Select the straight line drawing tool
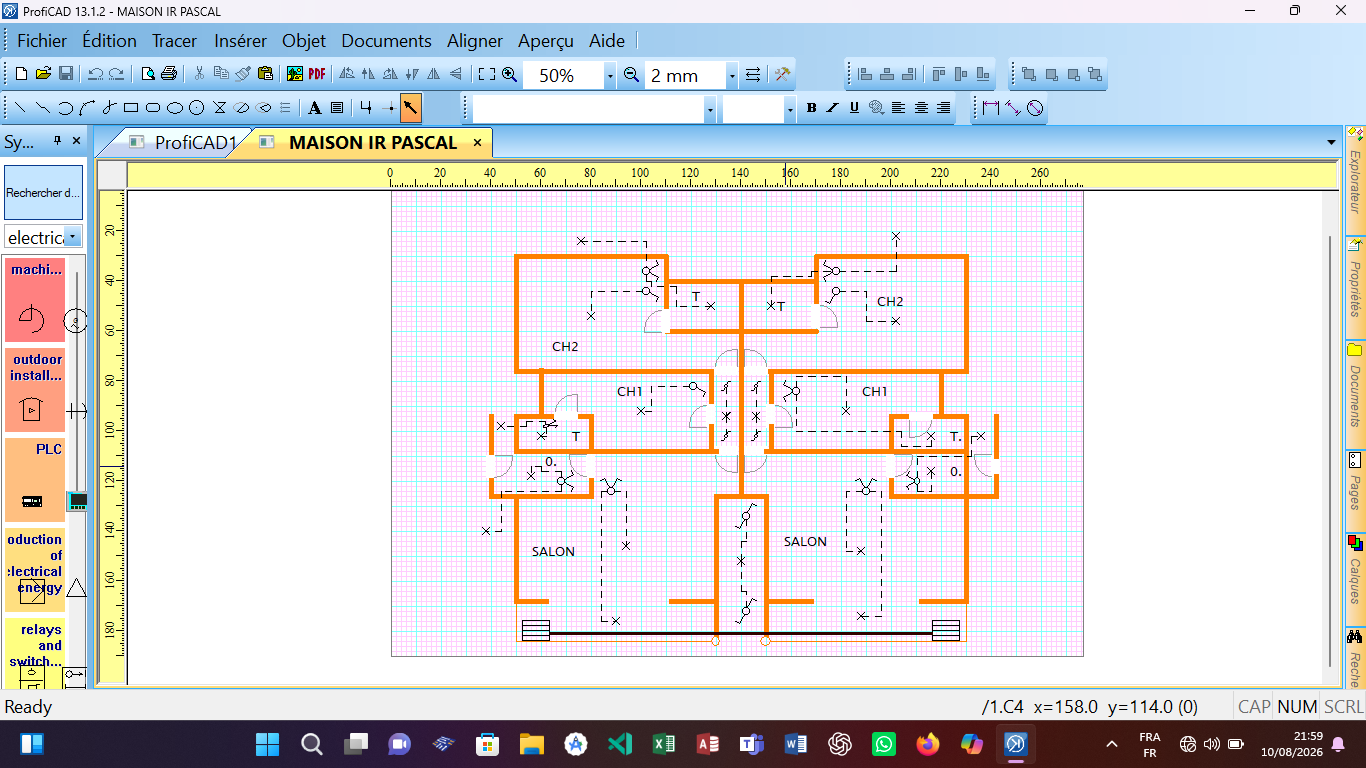1366x768 pixels. tap(21, 108)
